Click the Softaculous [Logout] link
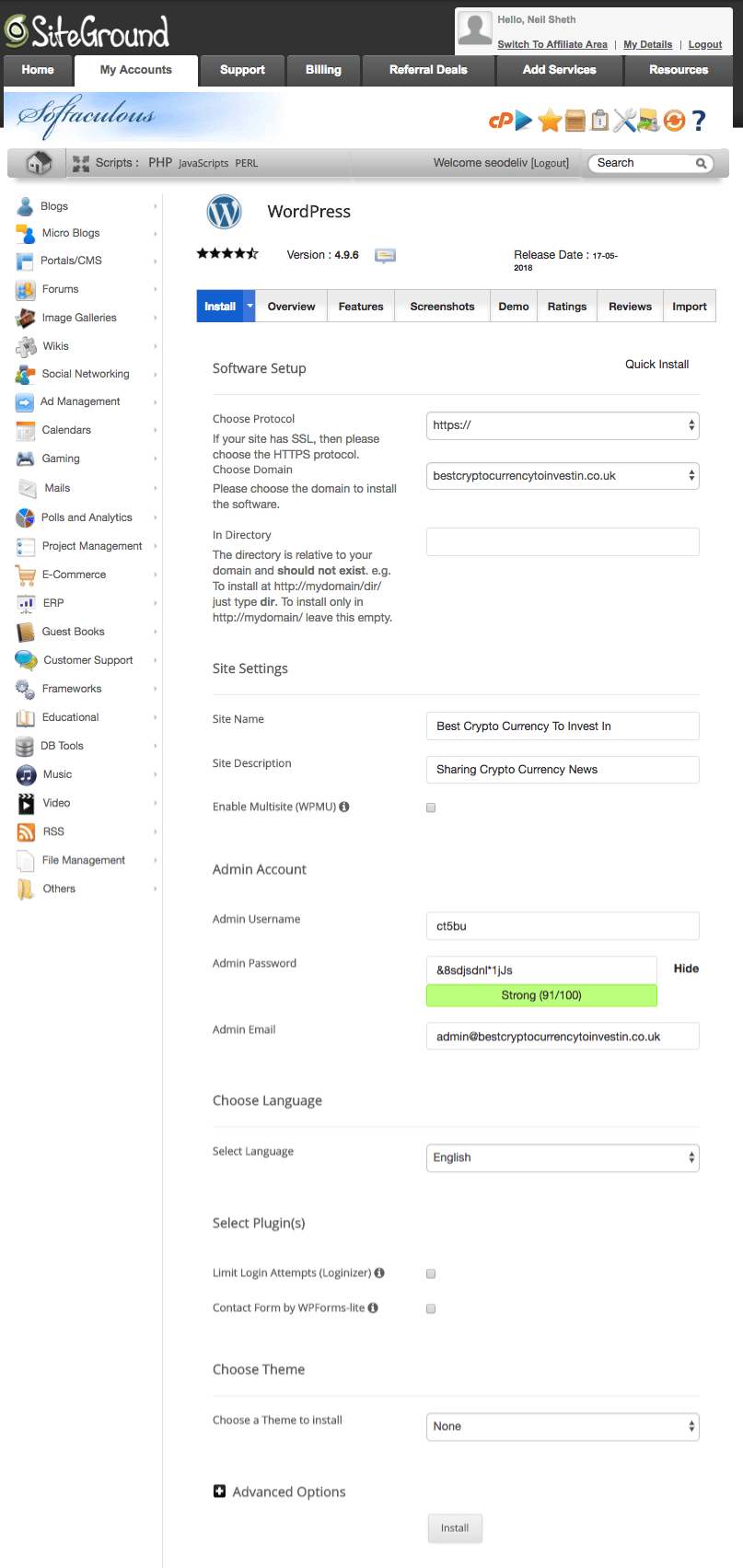 point(550,163)
